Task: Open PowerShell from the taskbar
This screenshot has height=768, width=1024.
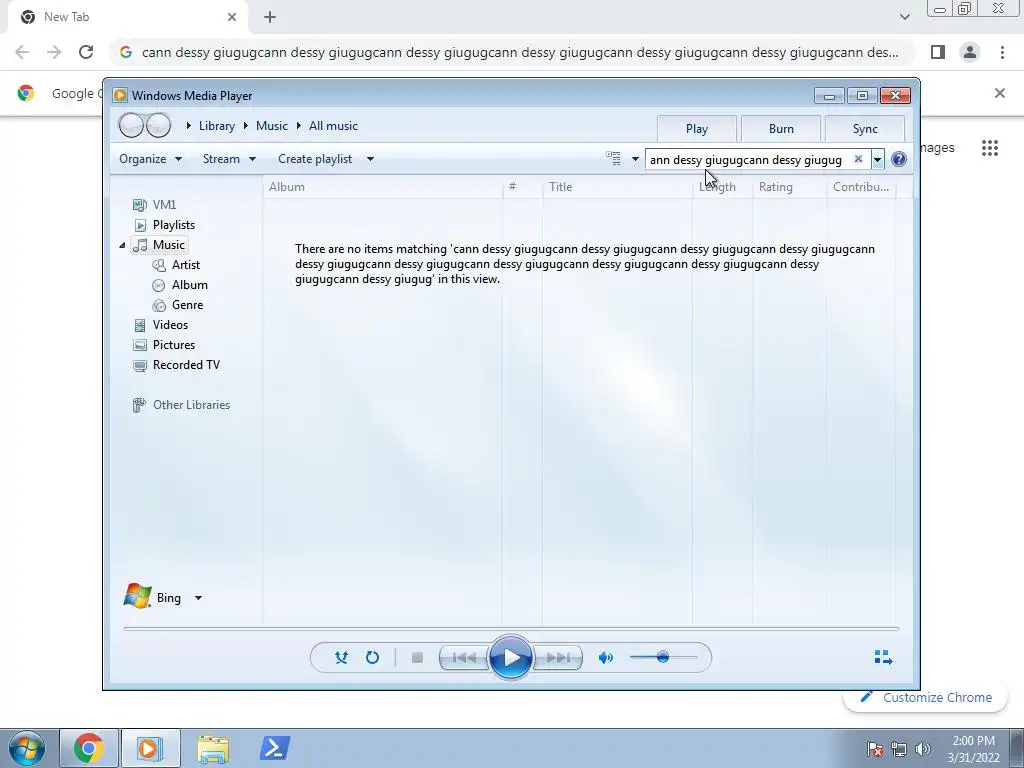Action: point(274,748)
